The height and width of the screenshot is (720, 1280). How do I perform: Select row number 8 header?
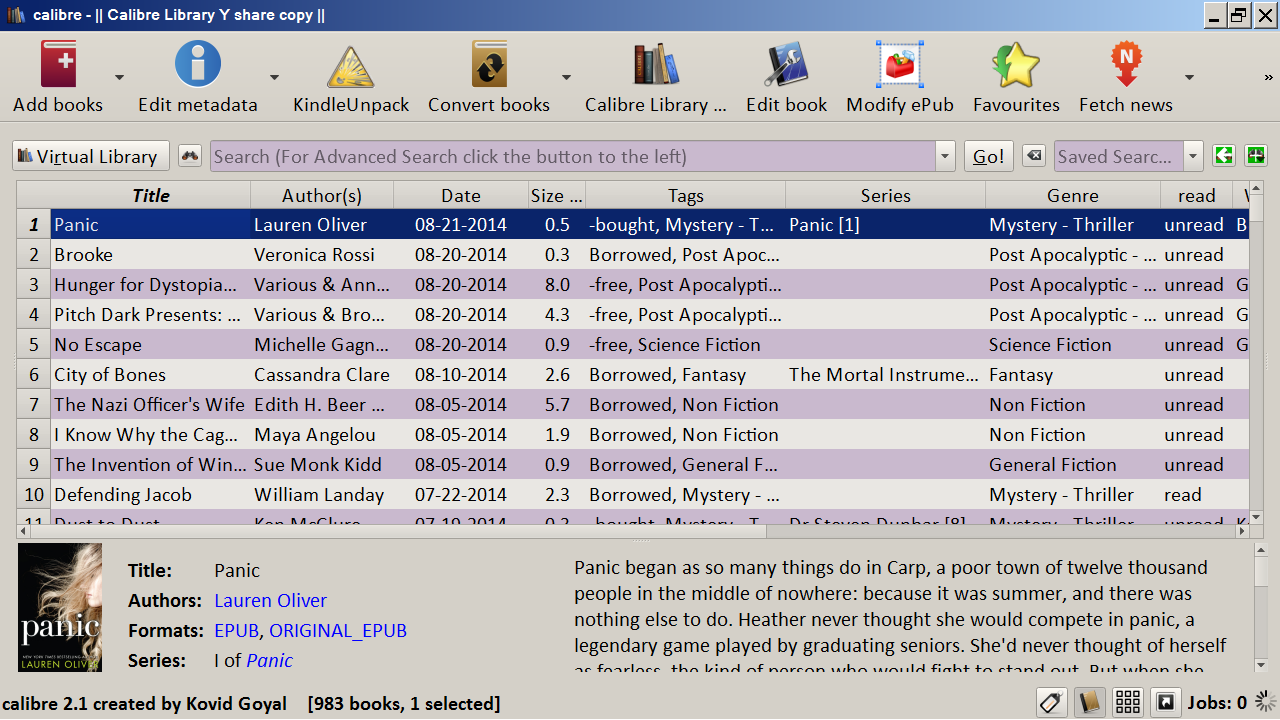pos(34,435)
